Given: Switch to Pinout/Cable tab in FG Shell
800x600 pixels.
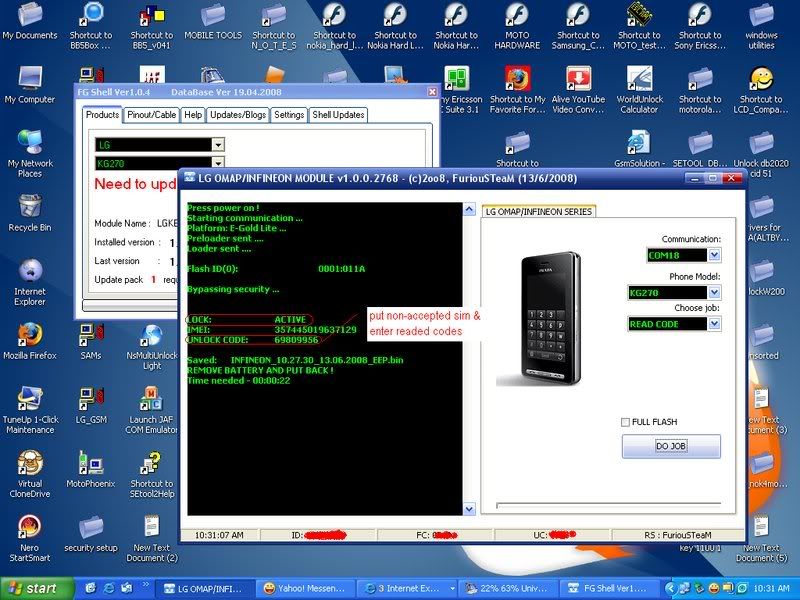Looking at the screenshot, I should point(151,115).
